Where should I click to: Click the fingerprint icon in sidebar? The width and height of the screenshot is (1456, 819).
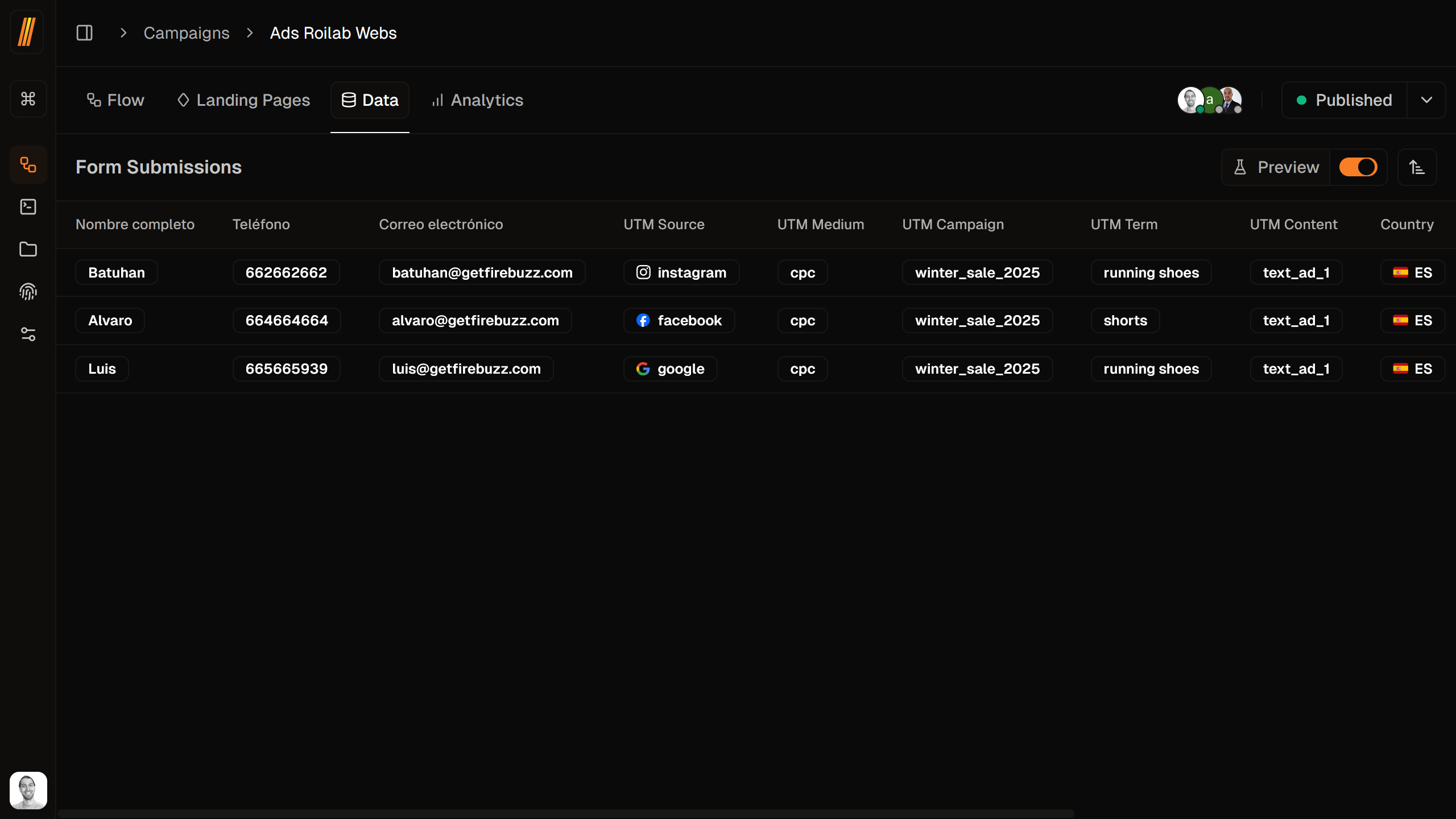[28, 292]
